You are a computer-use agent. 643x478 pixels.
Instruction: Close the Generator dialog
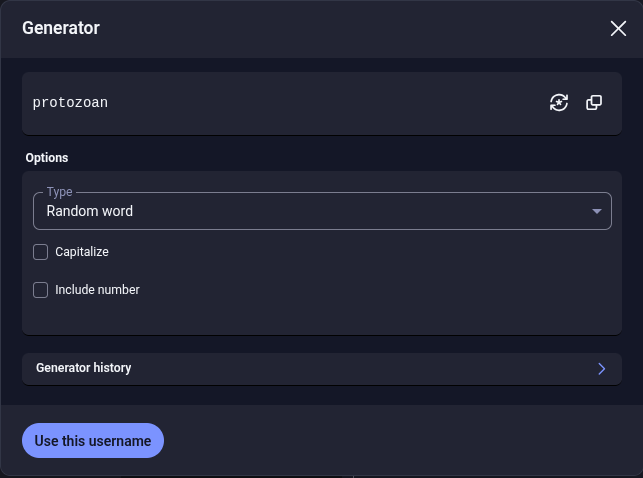pyautogui.click(x=618, y=28)
